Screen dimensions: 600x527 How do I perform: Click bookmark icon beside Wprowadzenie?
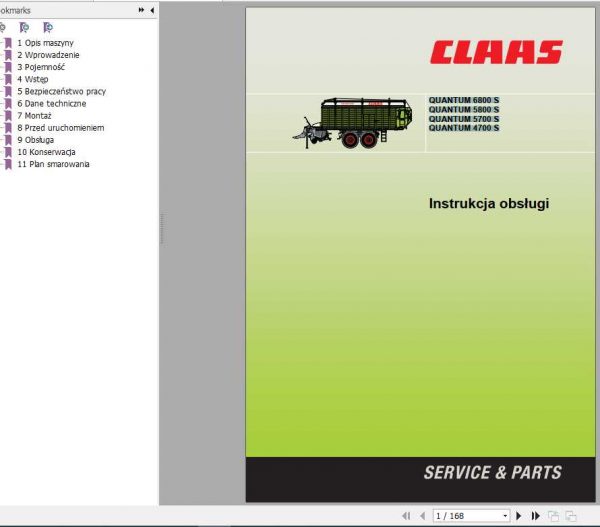[8, 55]
